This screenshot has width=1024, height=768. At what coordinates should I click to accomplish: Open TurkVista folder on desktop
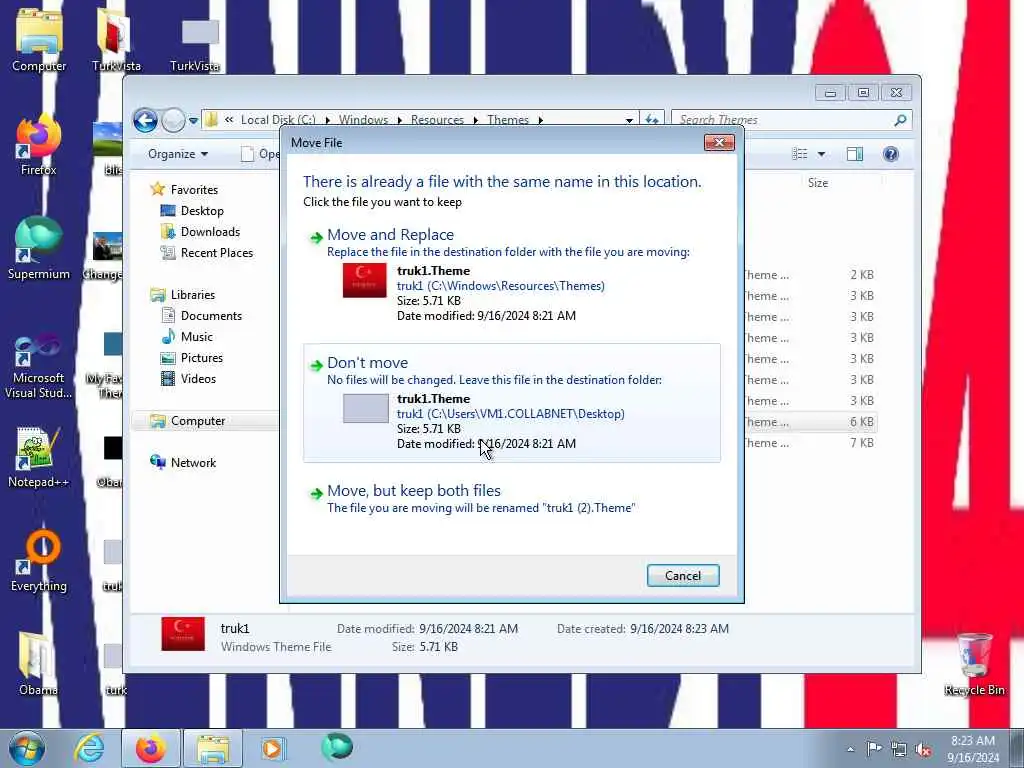116,40
